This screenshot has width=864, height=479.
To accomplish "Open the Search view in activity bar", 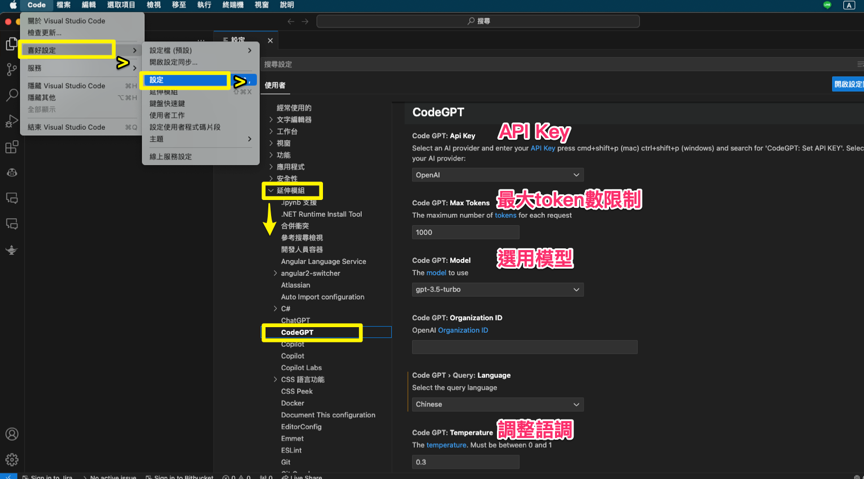I will pos(12,95).
